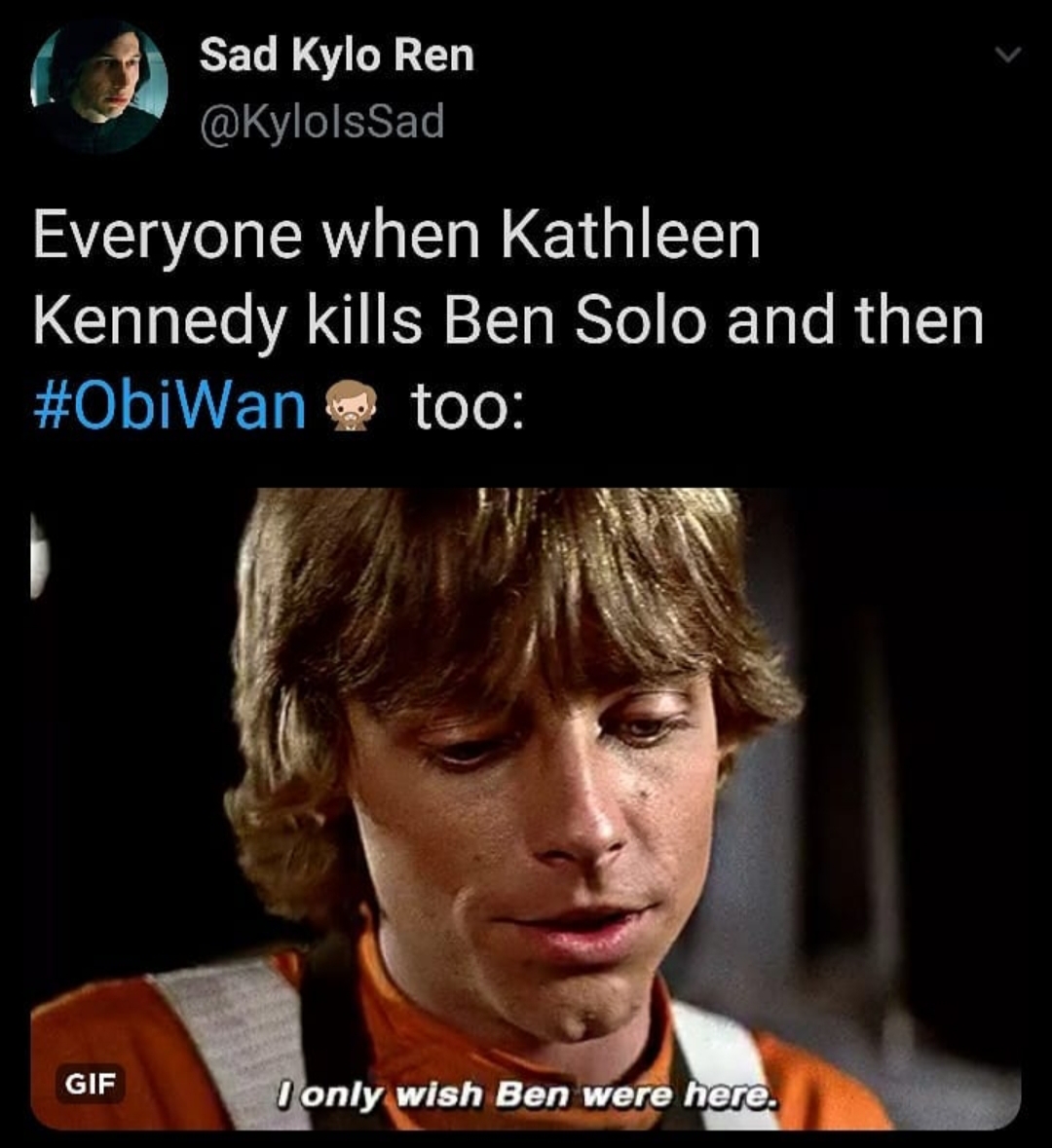Click the white object at the GIF's left edge

[38, 553]
